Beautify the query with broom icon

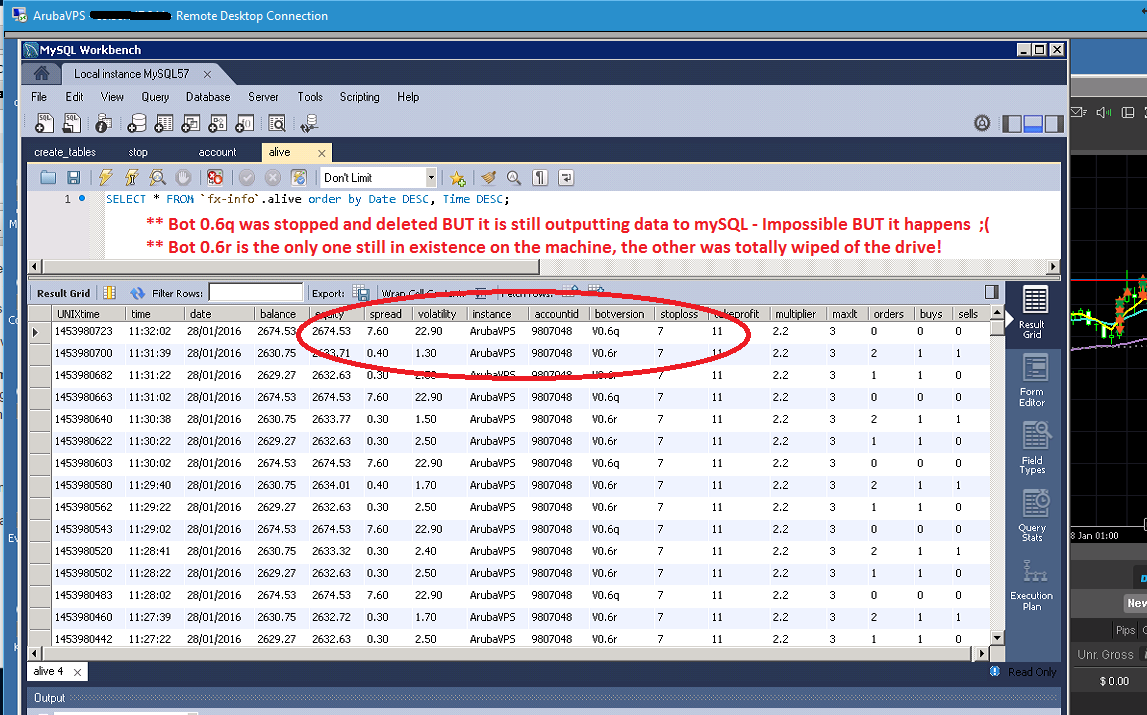(x=489, y=178)
